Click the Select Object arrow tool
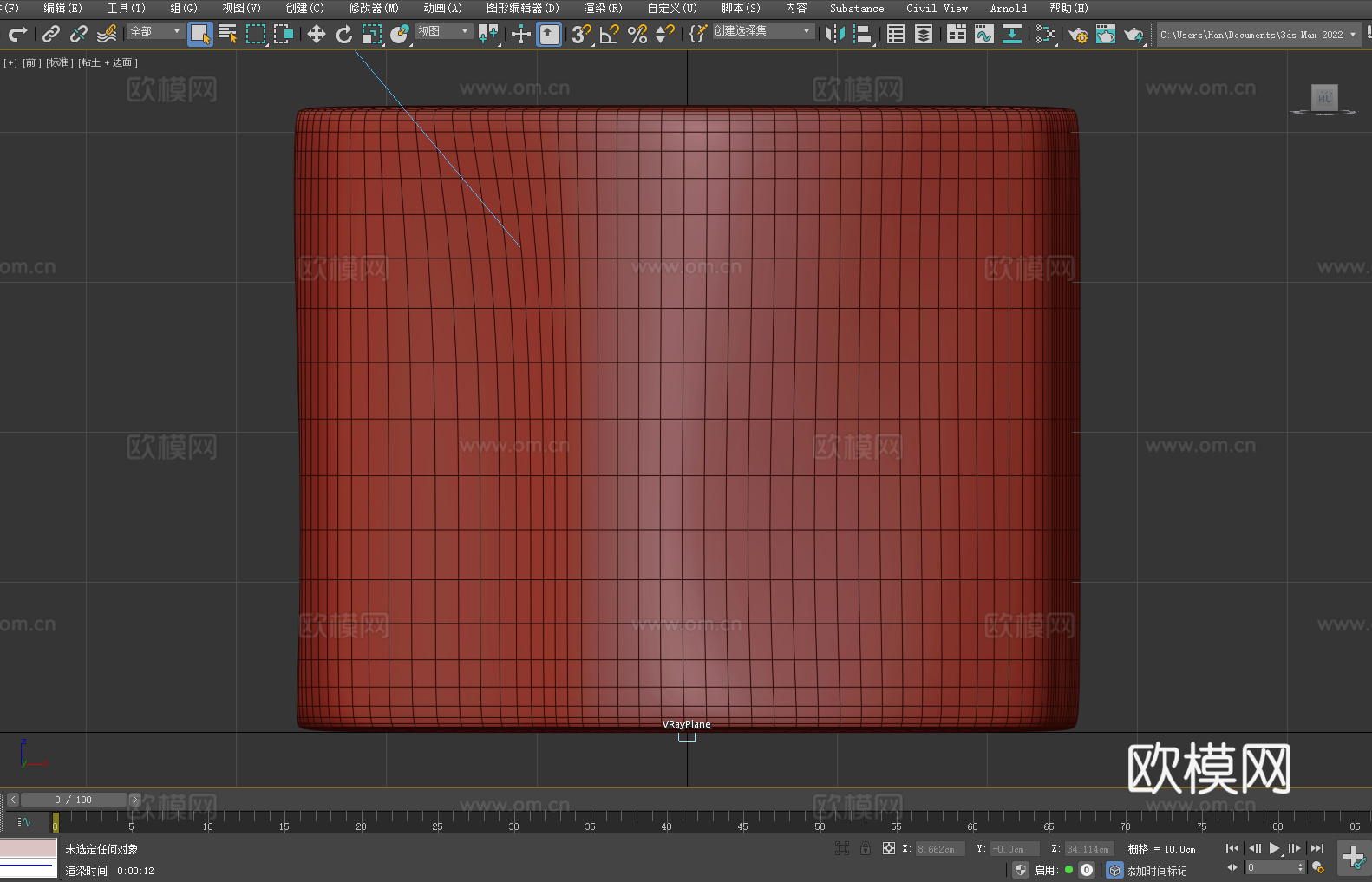 point(199,34)
